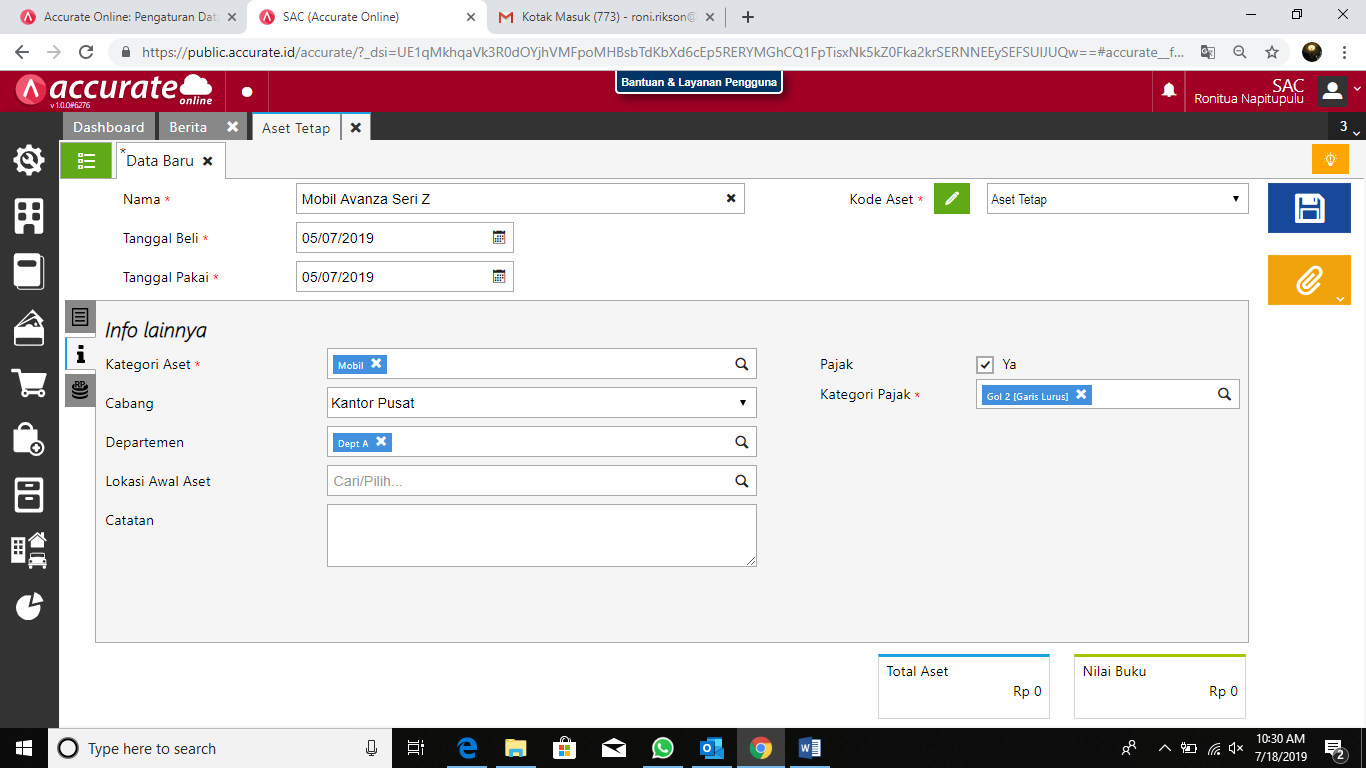Open Word from the Windows taskbar

[809, 748]
